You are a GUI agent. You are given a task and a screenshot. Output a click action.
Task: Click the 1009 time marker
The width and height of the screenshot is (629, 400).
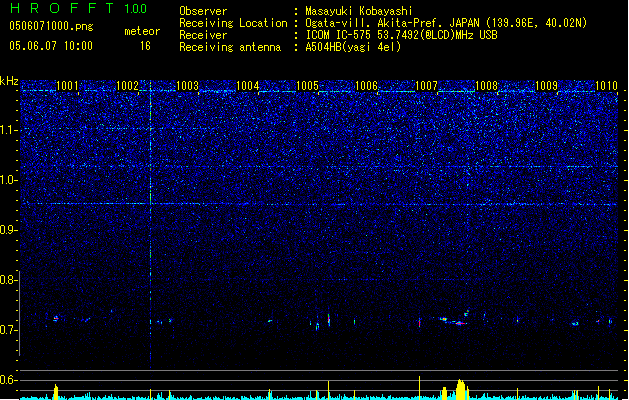pos(546,85)
